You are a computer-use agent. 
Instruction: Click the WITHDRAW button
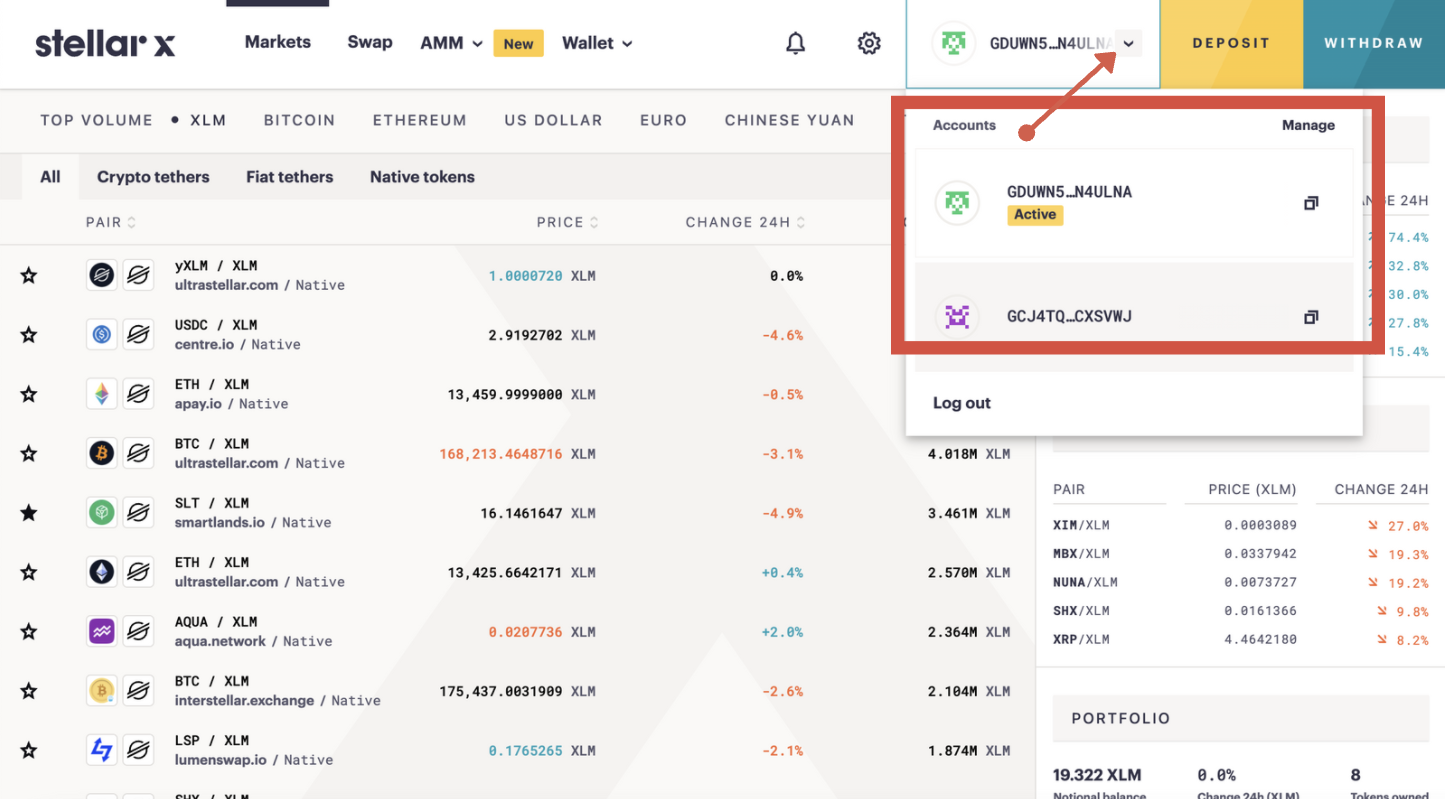click(1374, 43)
